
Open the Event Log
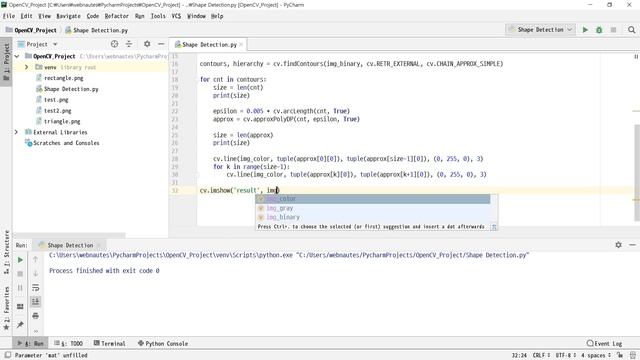click(604, 343)
